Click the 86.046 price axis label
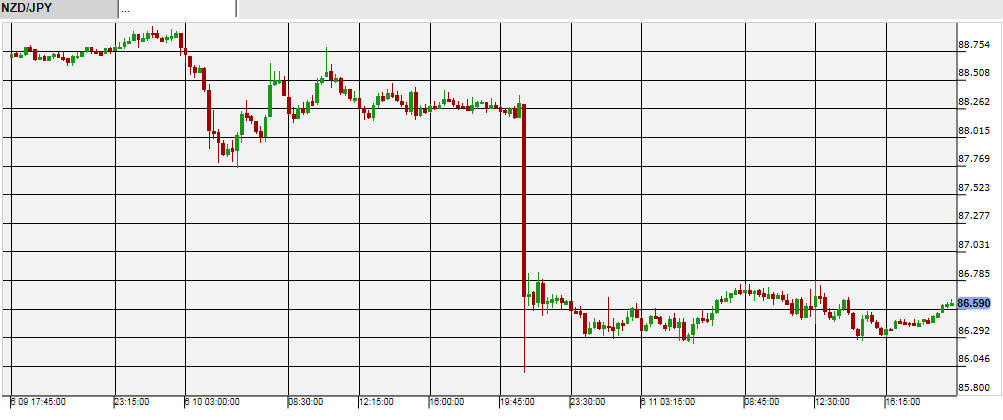This screenshot has height=420, width=1003. 974,359
